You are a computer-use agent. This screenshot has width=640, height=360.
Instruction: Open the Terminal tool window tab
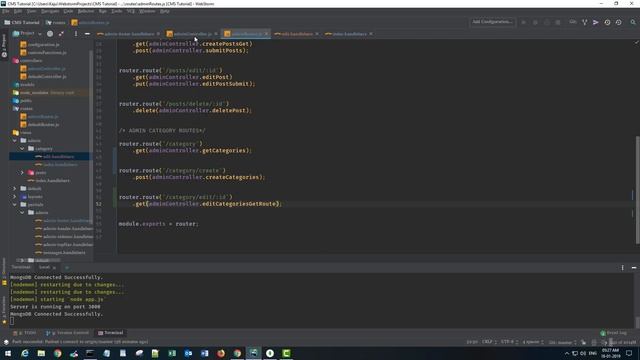111,333
